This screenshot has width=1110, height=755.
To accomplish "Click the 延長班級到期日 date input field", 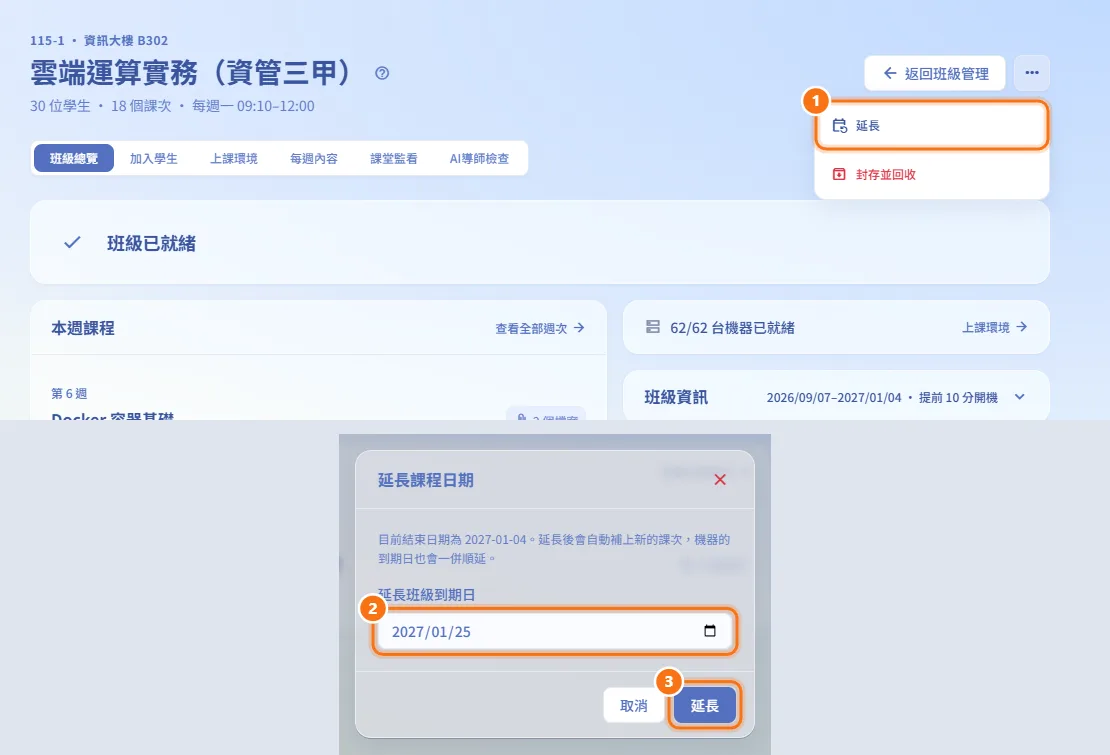I will coord(554,631).
